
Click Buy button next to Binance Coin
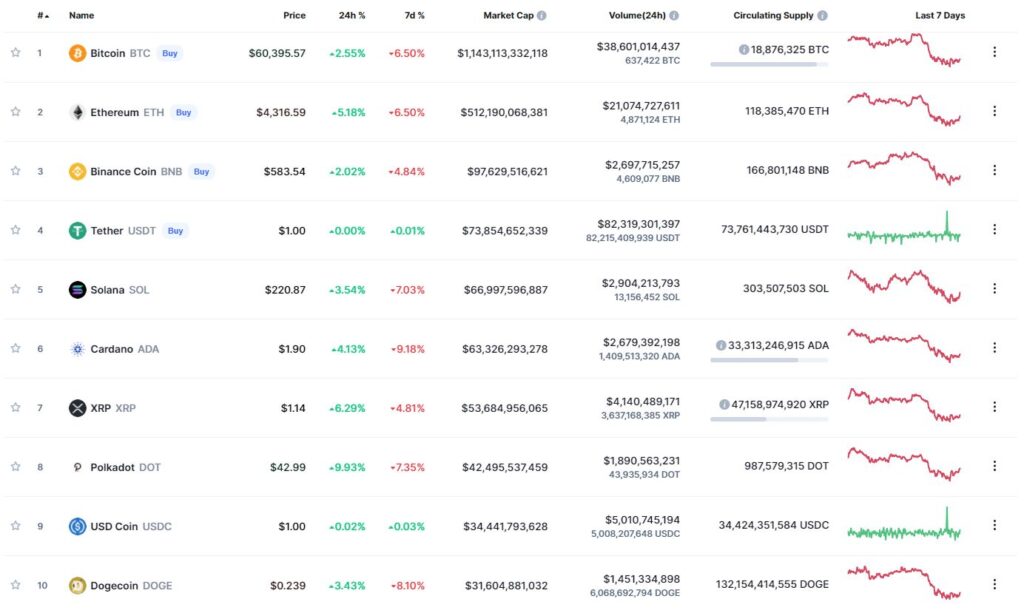coord(201,171)
